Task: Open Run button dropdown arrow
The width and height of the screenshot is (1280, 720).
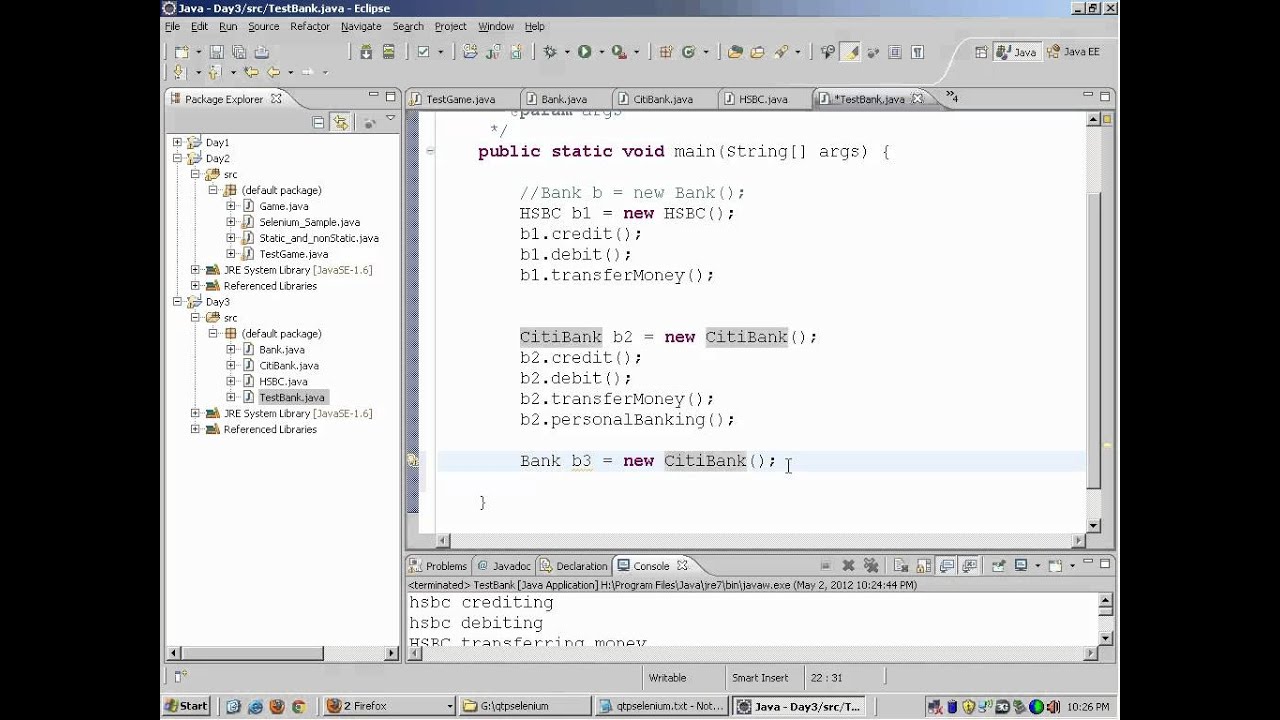Action: [600, 52]
